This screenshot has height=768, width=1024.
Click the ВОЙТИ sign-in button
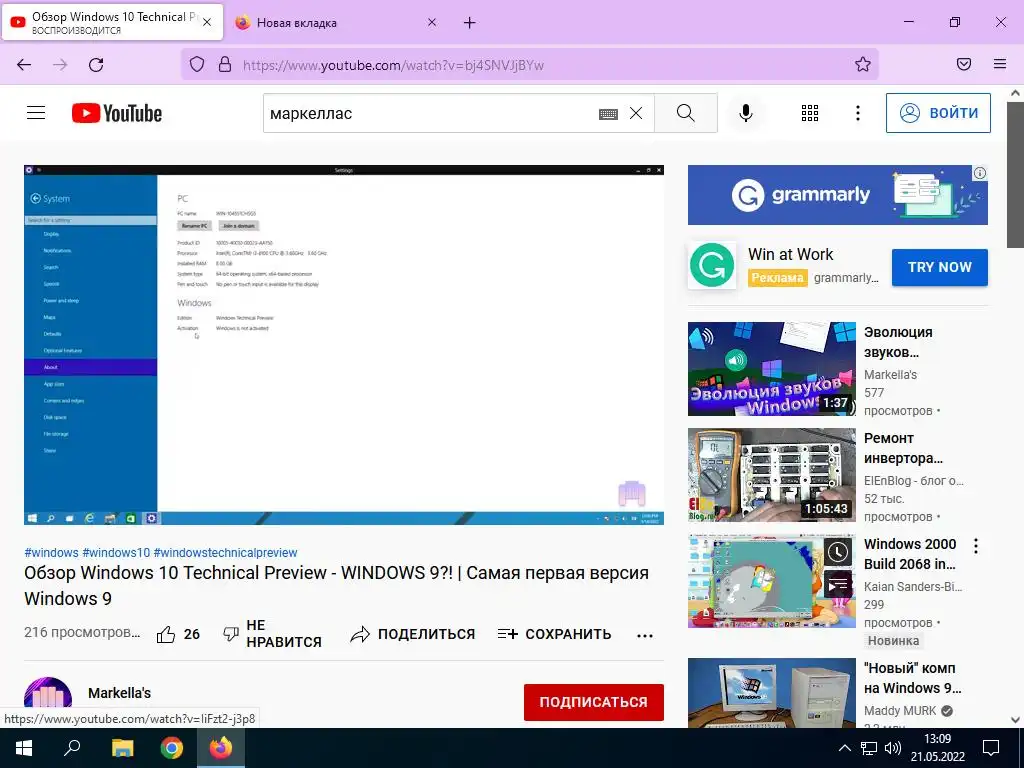[x=938, y=113]
